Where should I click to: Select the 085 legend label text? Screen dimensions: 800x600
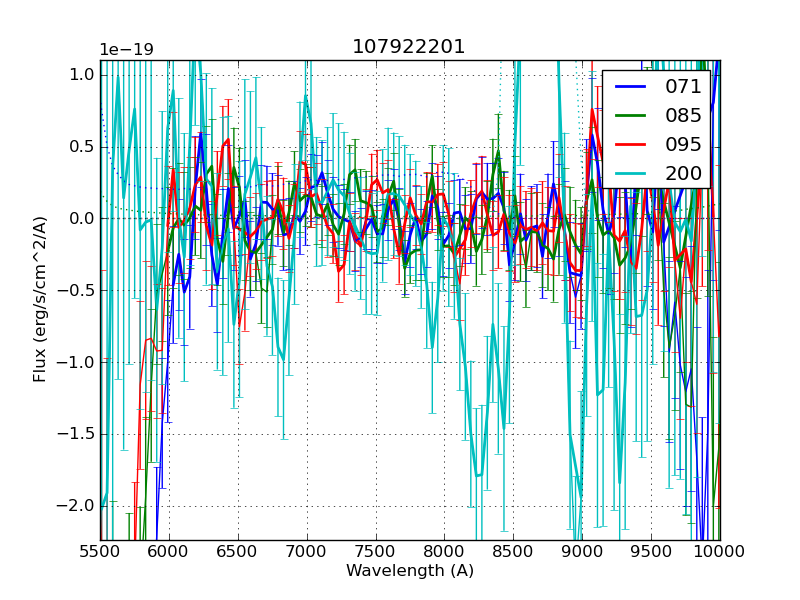pos(683,116)
